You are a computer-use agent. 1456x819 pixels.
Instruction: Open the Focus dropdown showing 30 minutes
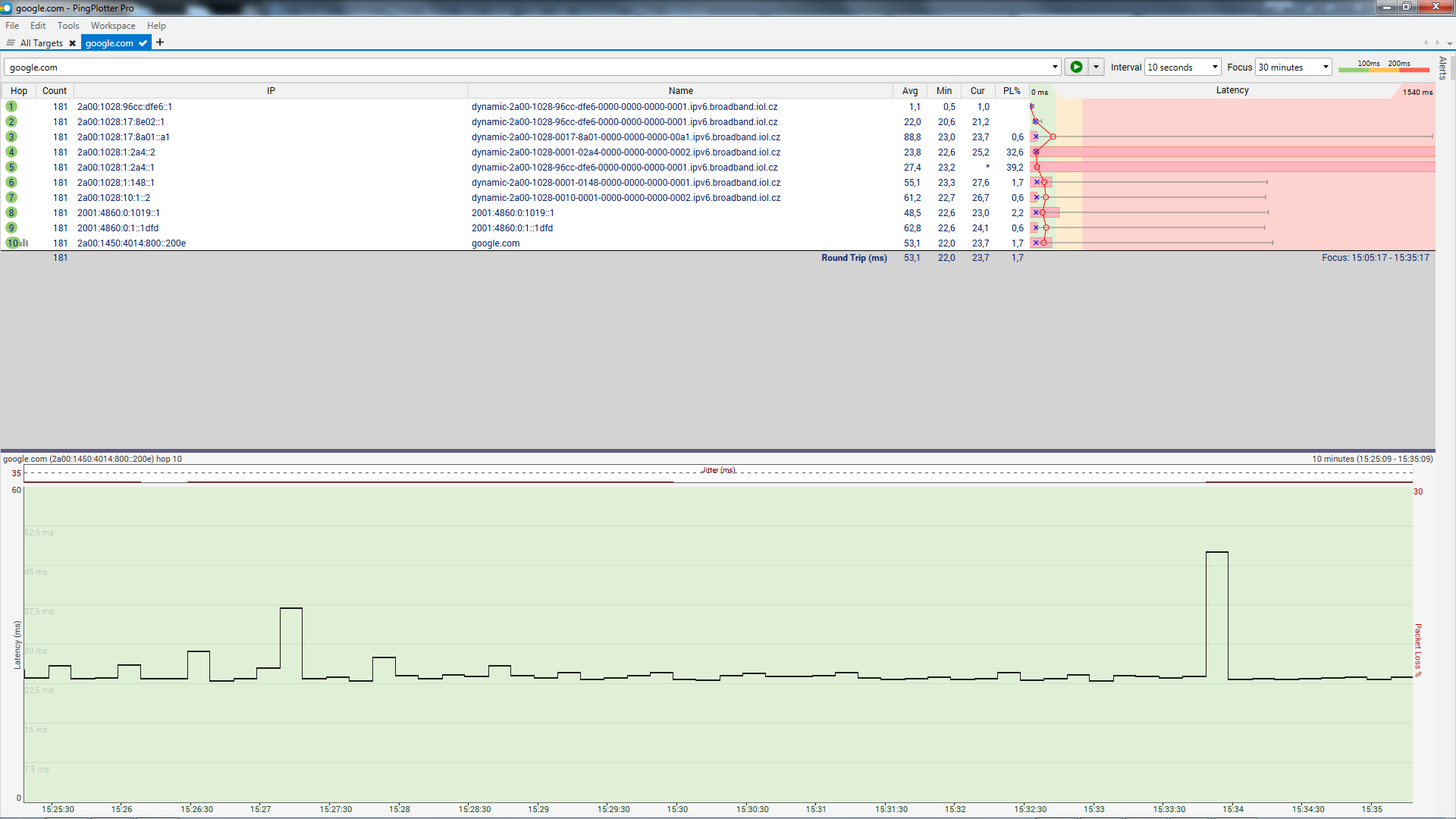point(1293,67)
